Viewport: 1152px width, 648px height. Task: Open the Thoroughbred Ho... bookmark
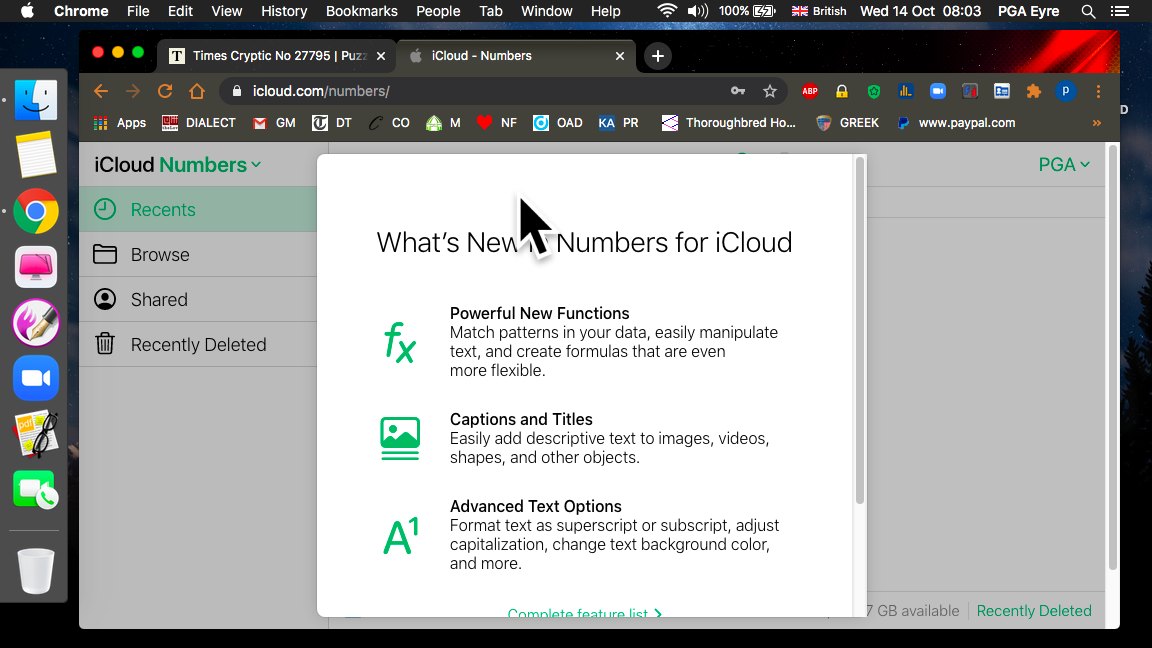click(728, 123)
